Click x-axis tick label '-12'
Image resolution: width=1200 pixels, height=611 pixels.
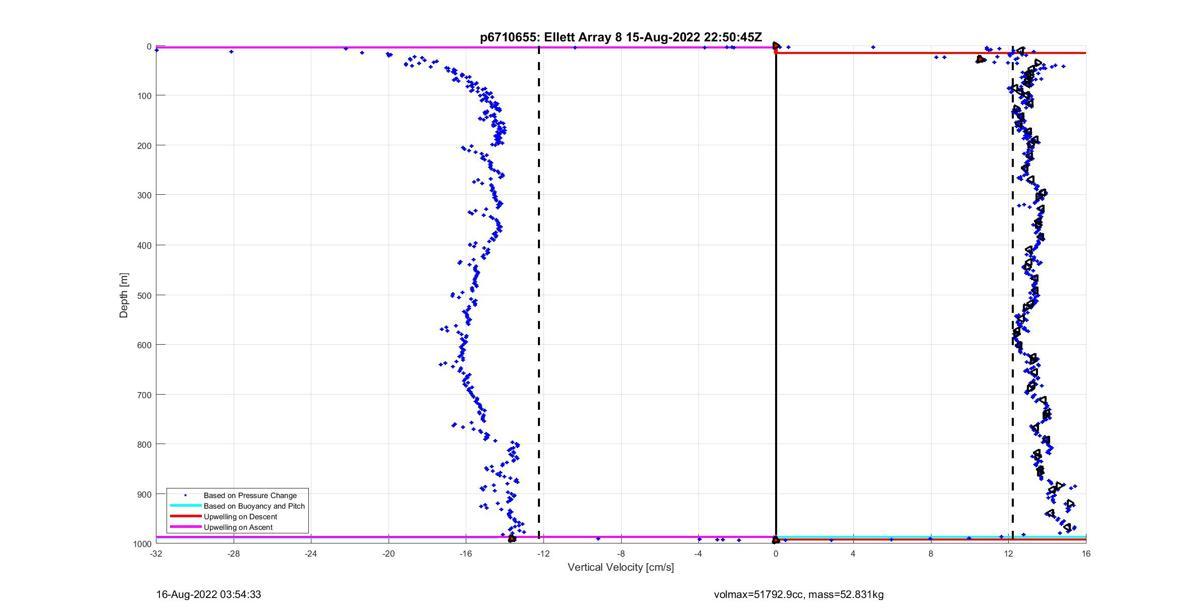pos(543,553)
